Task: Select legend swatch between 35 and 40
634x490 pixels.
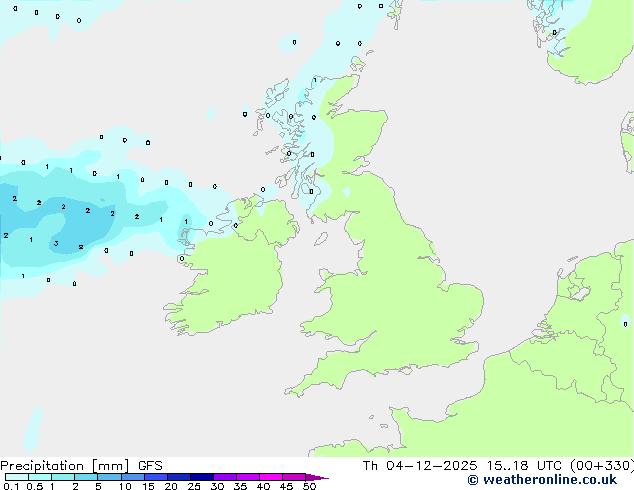Action: 248,477
